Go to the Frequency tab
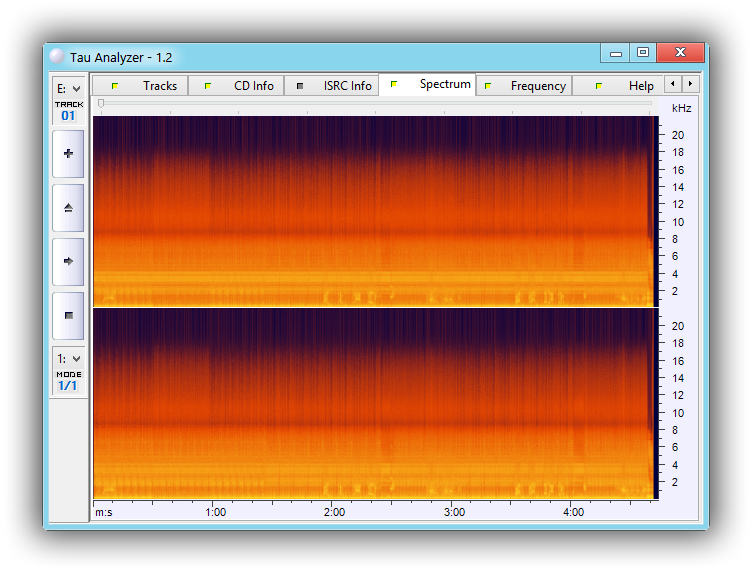 point(524,86)
